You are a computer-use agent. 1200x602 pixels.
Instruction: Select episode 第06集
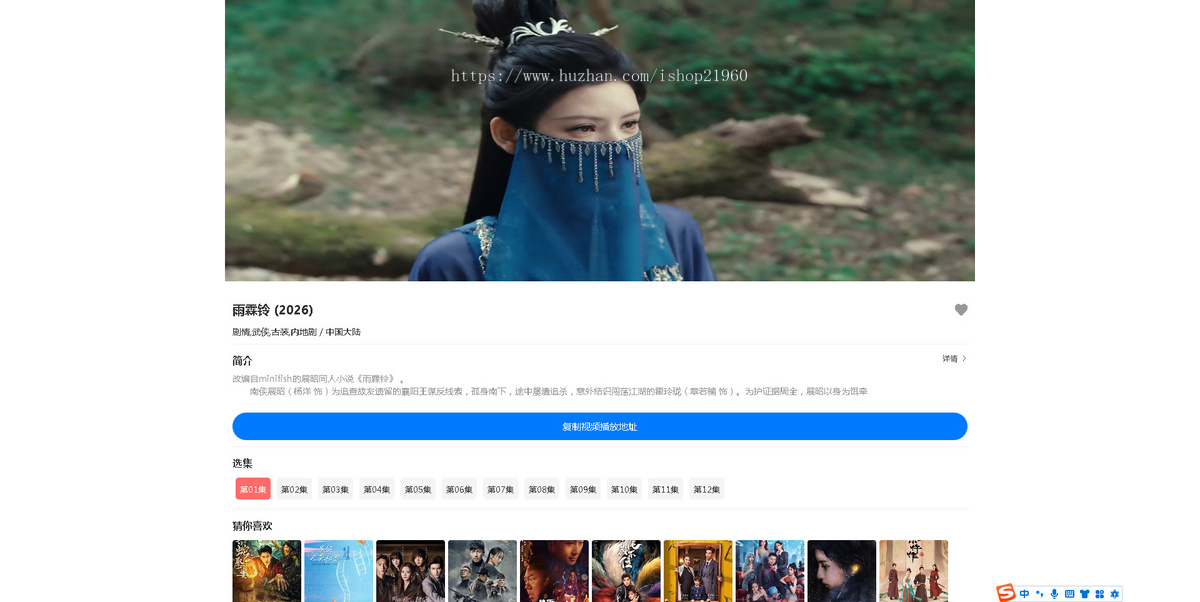pos(459,489)
